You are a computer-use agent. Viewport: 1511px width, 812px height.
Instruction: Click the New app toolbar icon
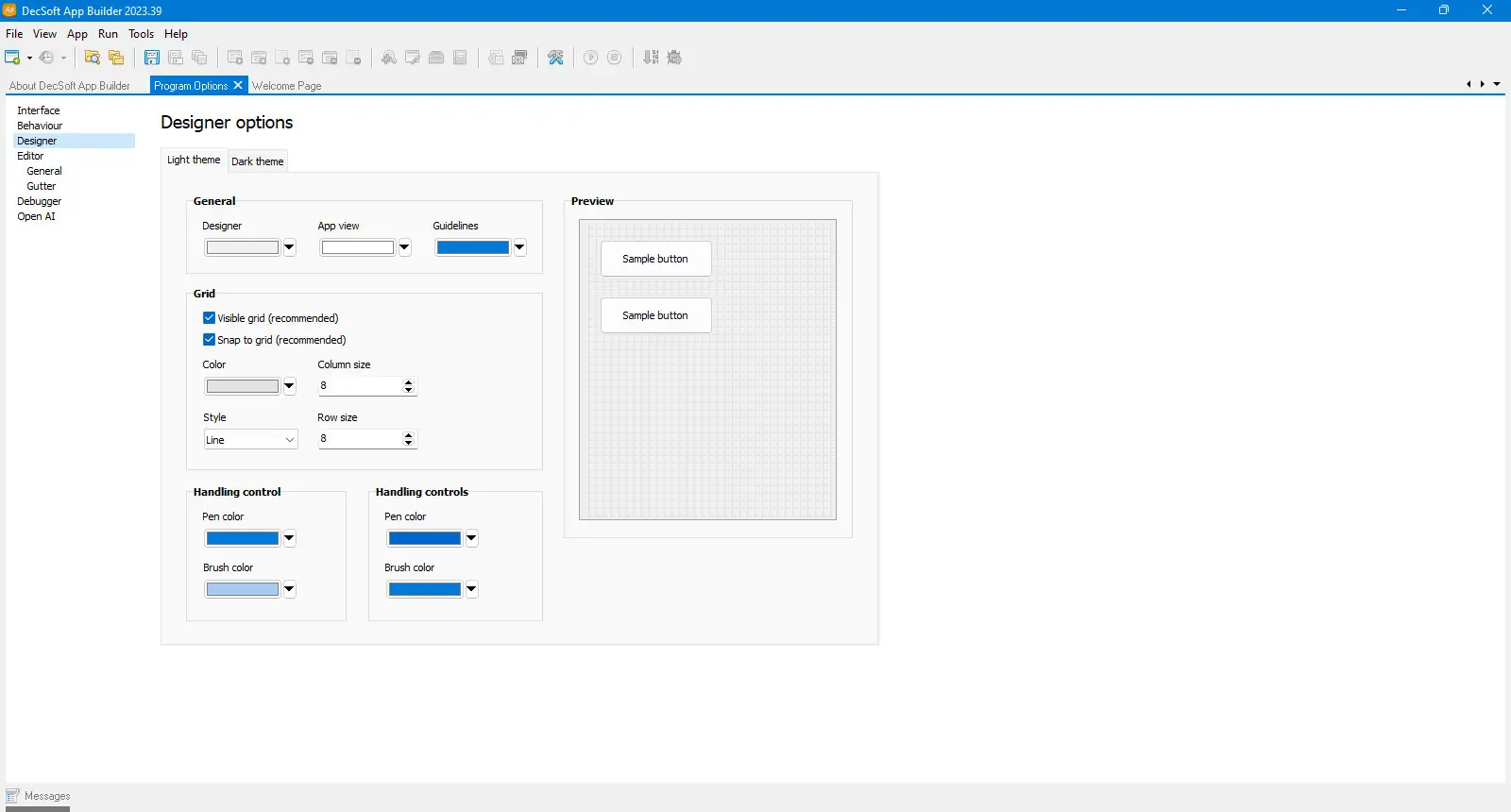click(12, 58)
